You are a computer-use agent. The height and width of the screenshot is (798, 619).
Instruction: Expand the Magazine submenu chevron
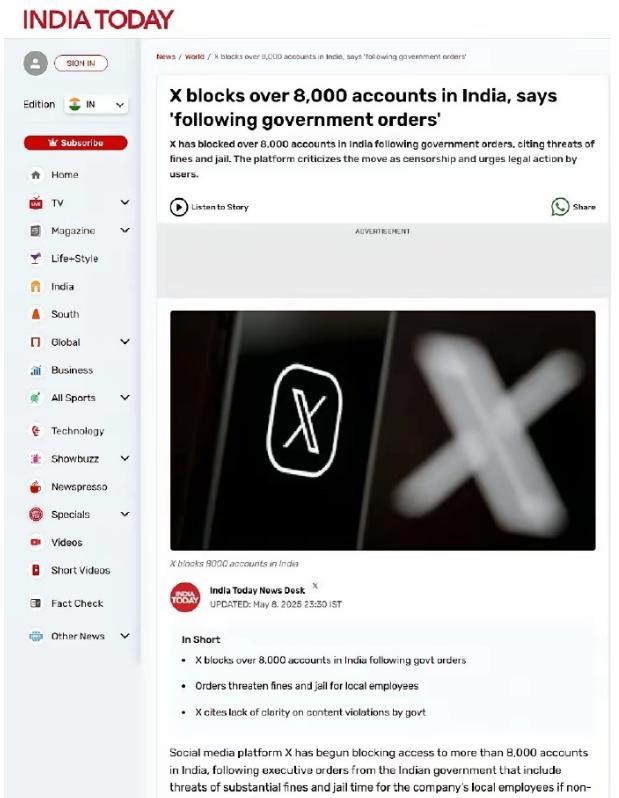click(125, 231)
